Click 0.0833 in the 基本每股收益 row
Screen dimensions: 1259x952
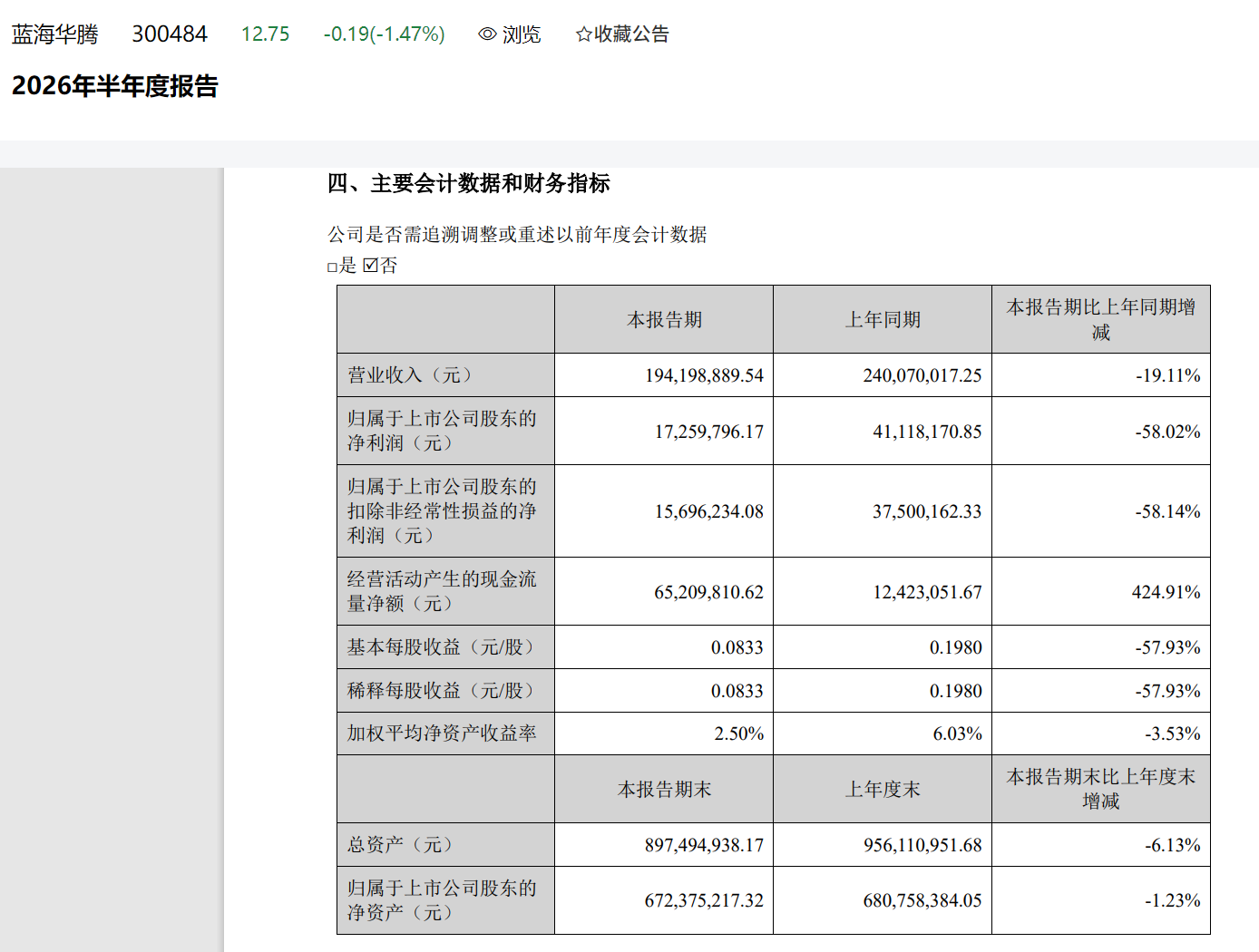tap(737, 647)
